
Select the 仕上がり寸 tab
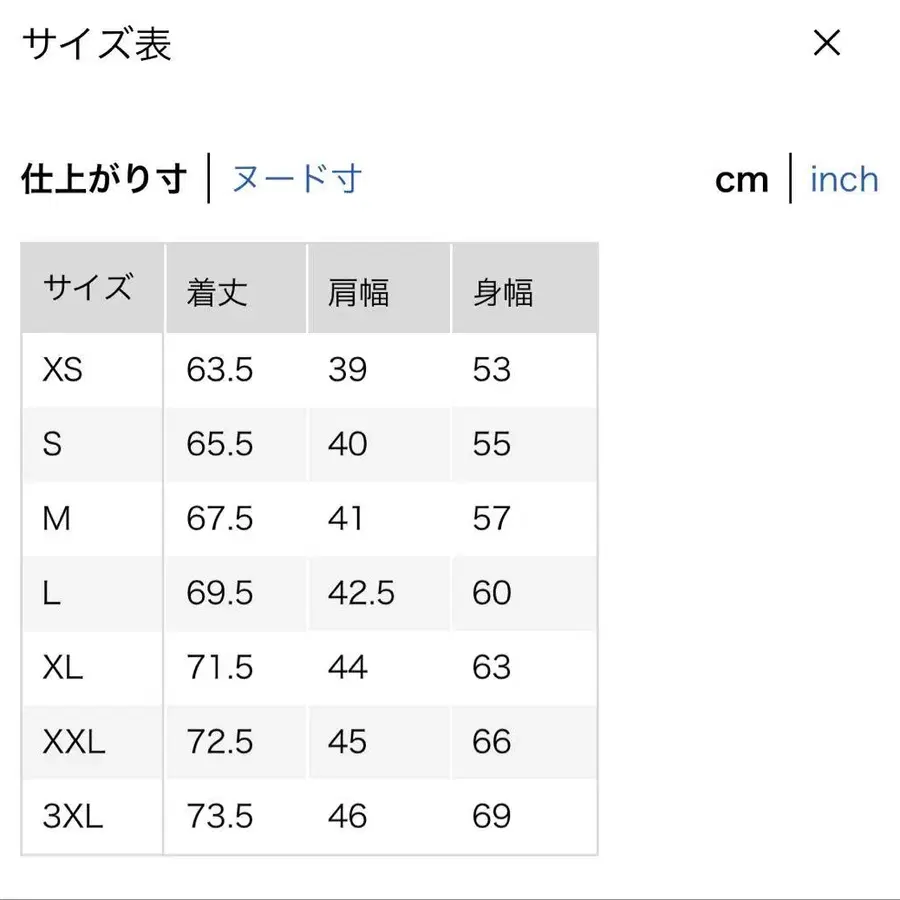104,180
